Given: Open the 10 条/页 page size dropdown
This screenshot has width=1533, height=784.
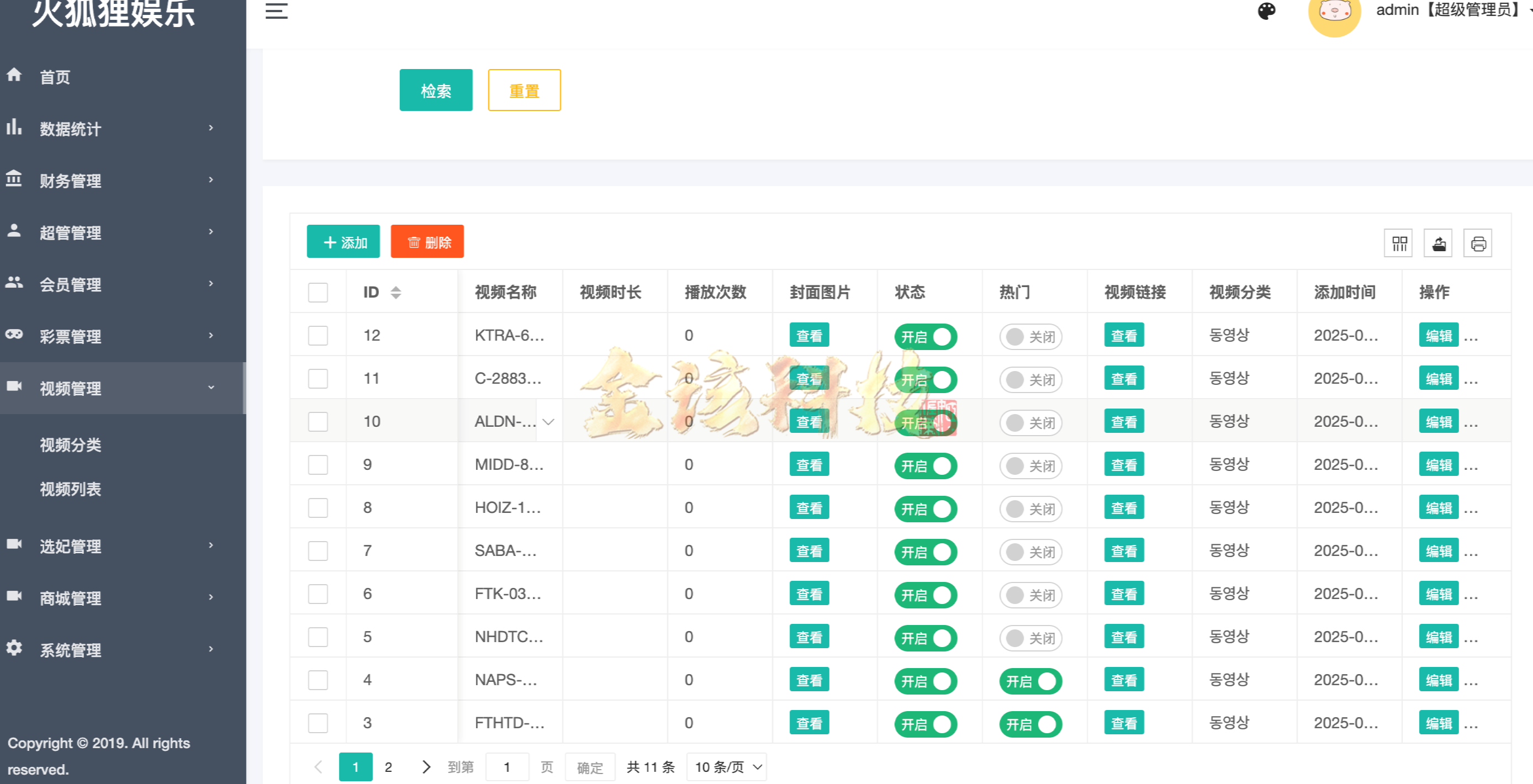Looking at the screenshot, I should [726, 767].
